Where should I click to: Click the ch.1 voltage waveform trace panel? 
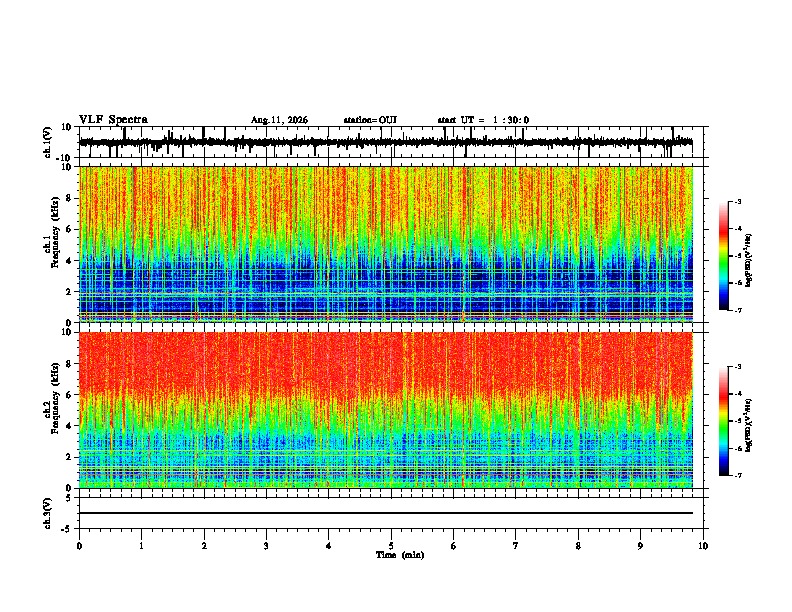tap(391, 142)
